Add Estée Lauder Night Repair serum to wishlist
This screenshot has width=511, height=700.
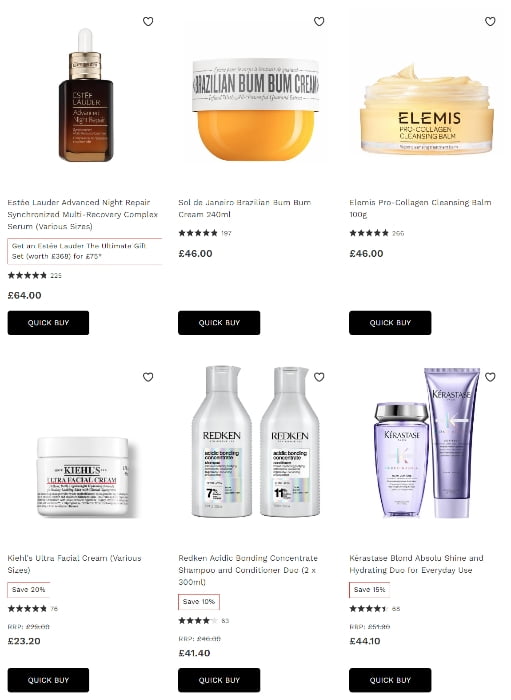[148, 21]
